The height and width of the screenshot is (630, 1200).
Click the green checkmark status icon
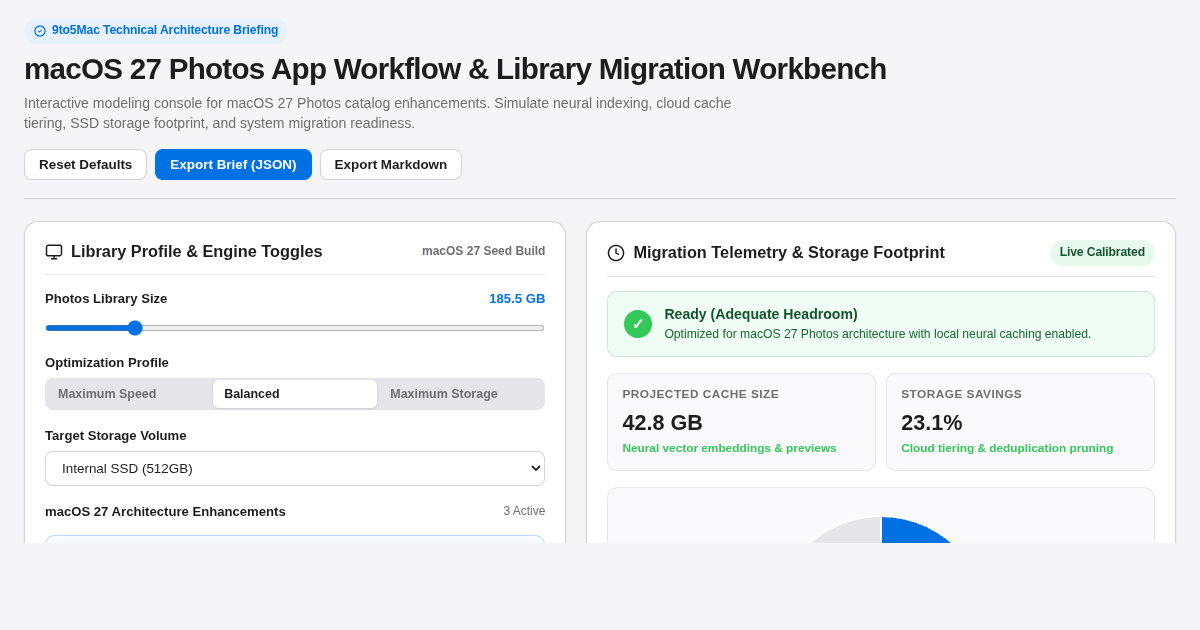tap(638, 324)
